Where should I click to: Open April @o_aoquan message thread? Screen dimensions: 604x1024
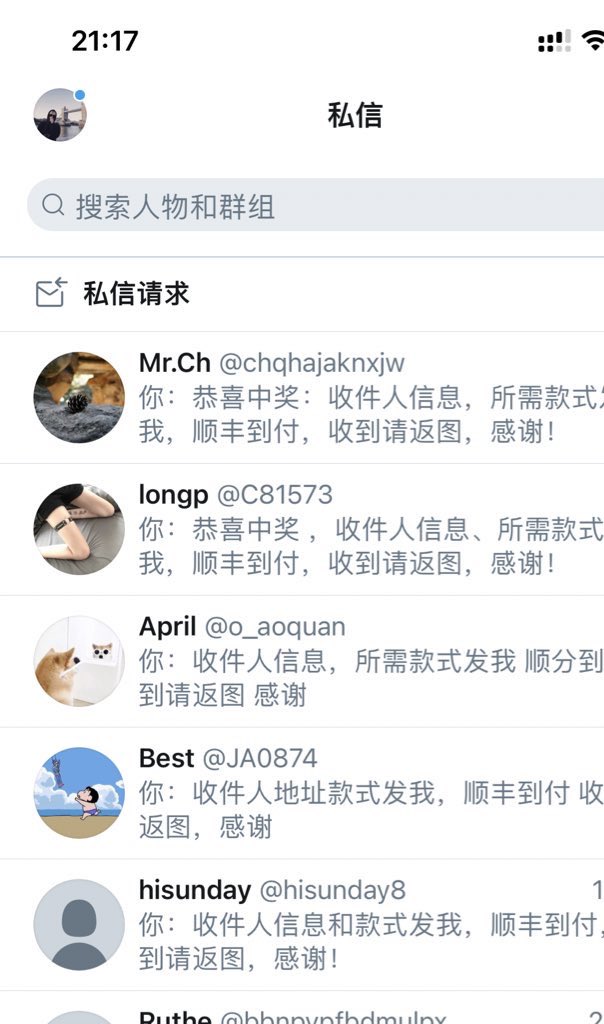[302, 662]
